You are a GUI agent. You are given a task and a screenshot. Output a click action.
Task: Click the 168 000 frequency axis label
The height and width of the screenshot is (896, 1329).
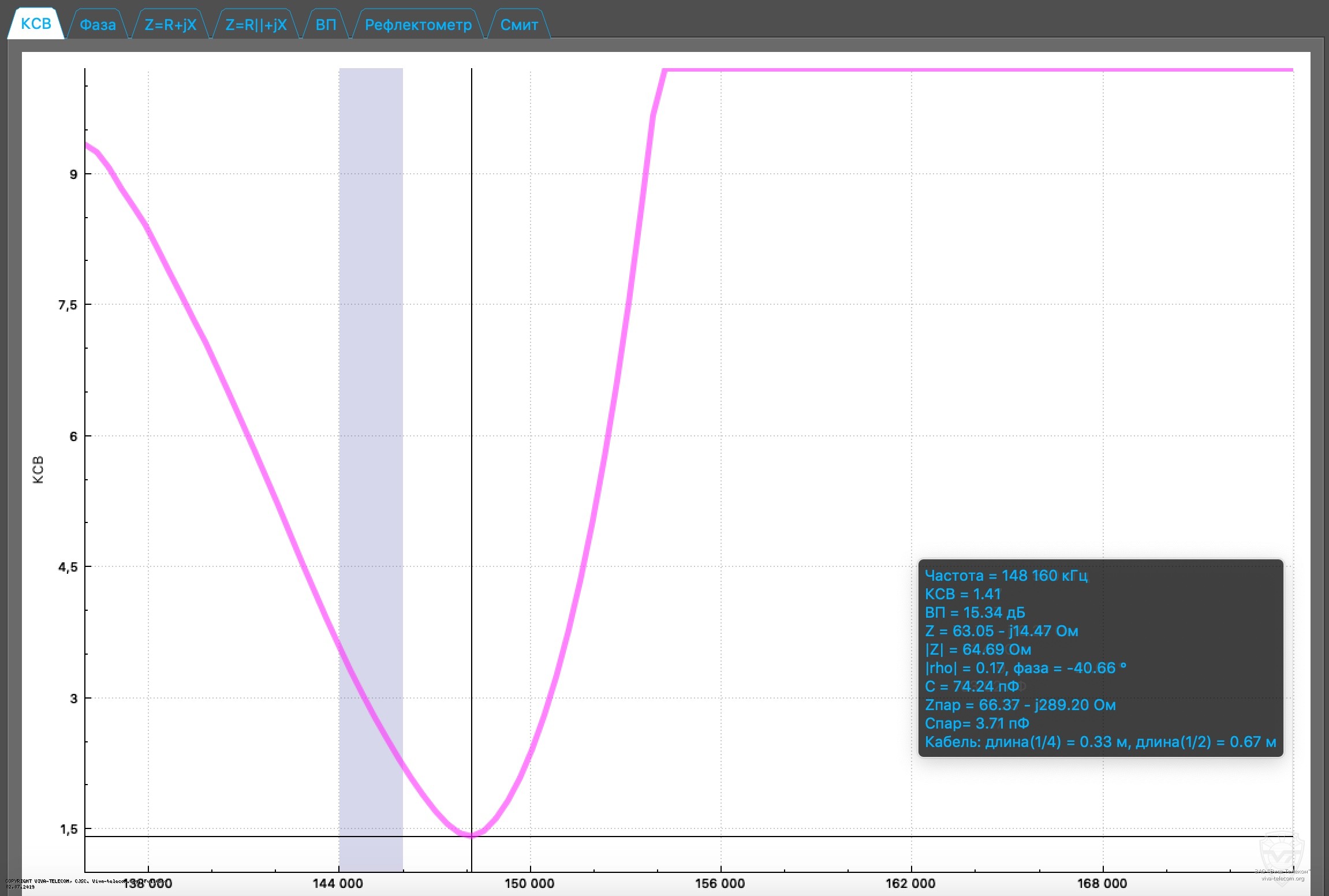point(1102,883)
